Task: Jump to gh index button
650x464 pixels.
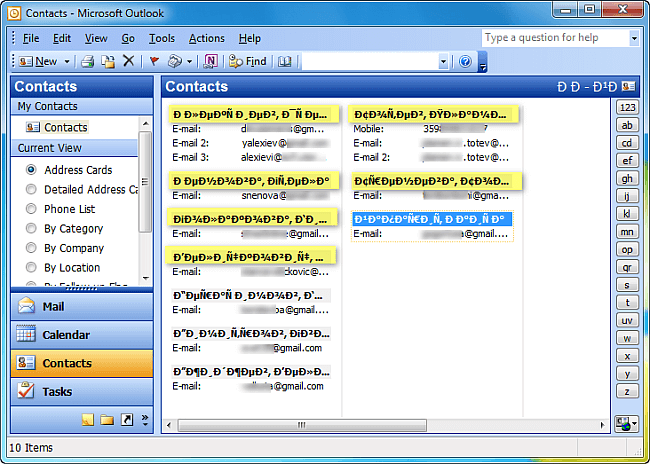Action: [x=627, y=178]
